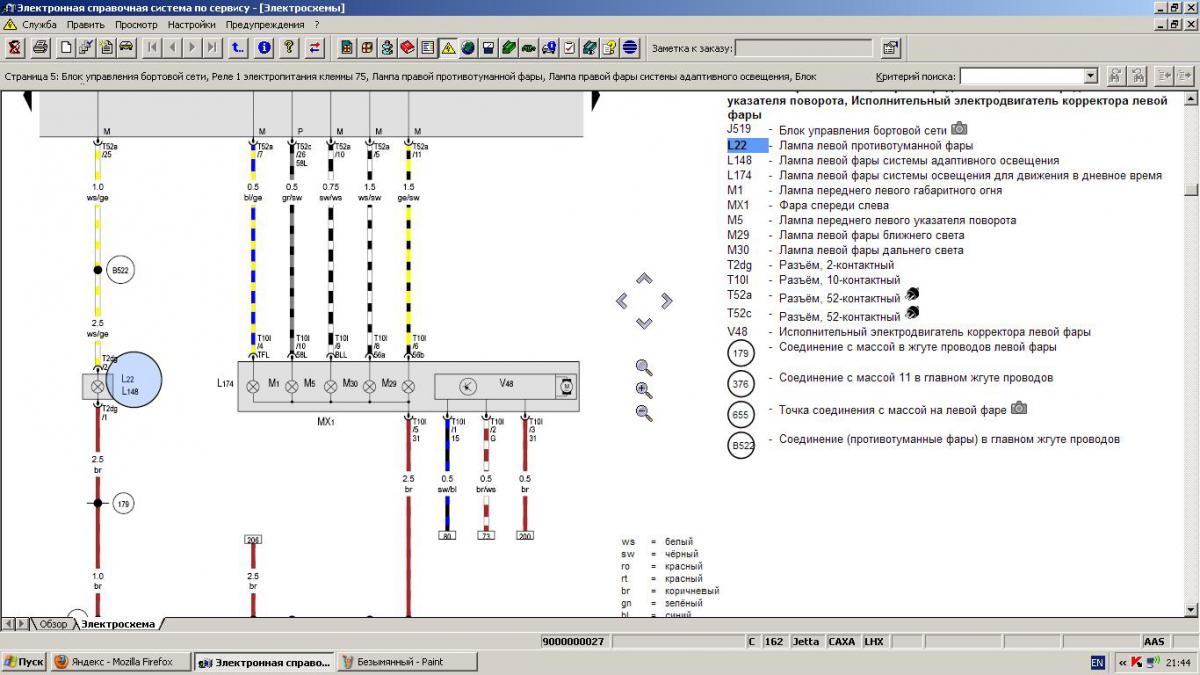
Task: Select the highlighted L22 legend code
Action: (x=747, y=145)
